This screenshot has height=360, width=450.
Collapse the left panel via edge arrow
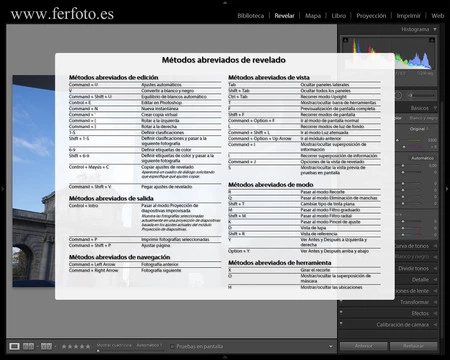click(2, 189)
